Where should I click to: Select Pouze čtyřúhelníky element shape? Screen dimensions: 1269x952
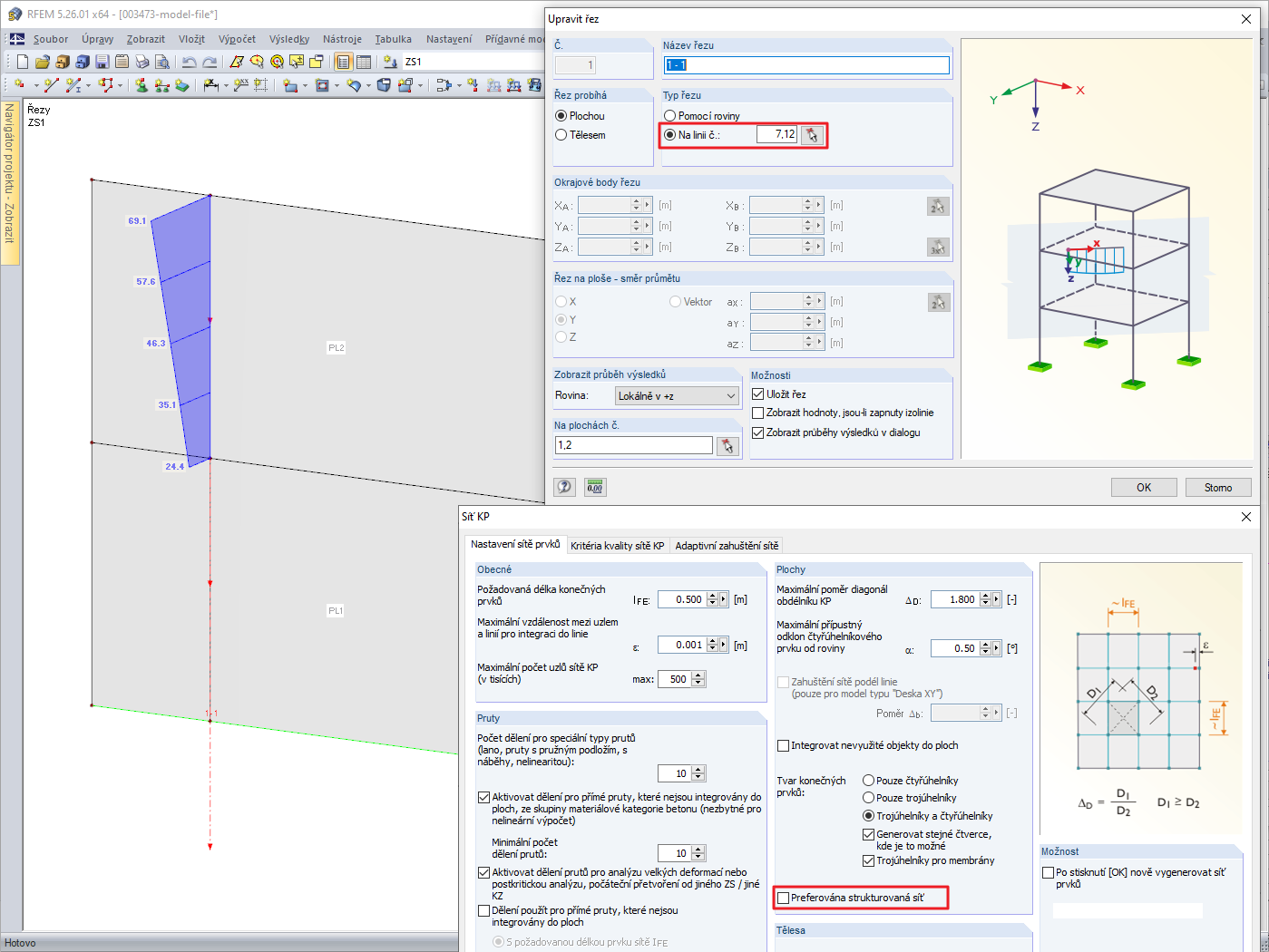pos(869,781)
